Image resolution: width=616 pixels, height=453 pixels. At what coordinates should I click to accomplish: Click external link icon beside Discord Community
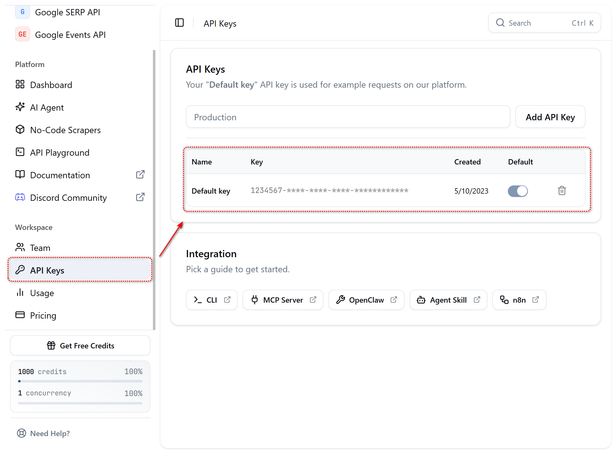140,197
